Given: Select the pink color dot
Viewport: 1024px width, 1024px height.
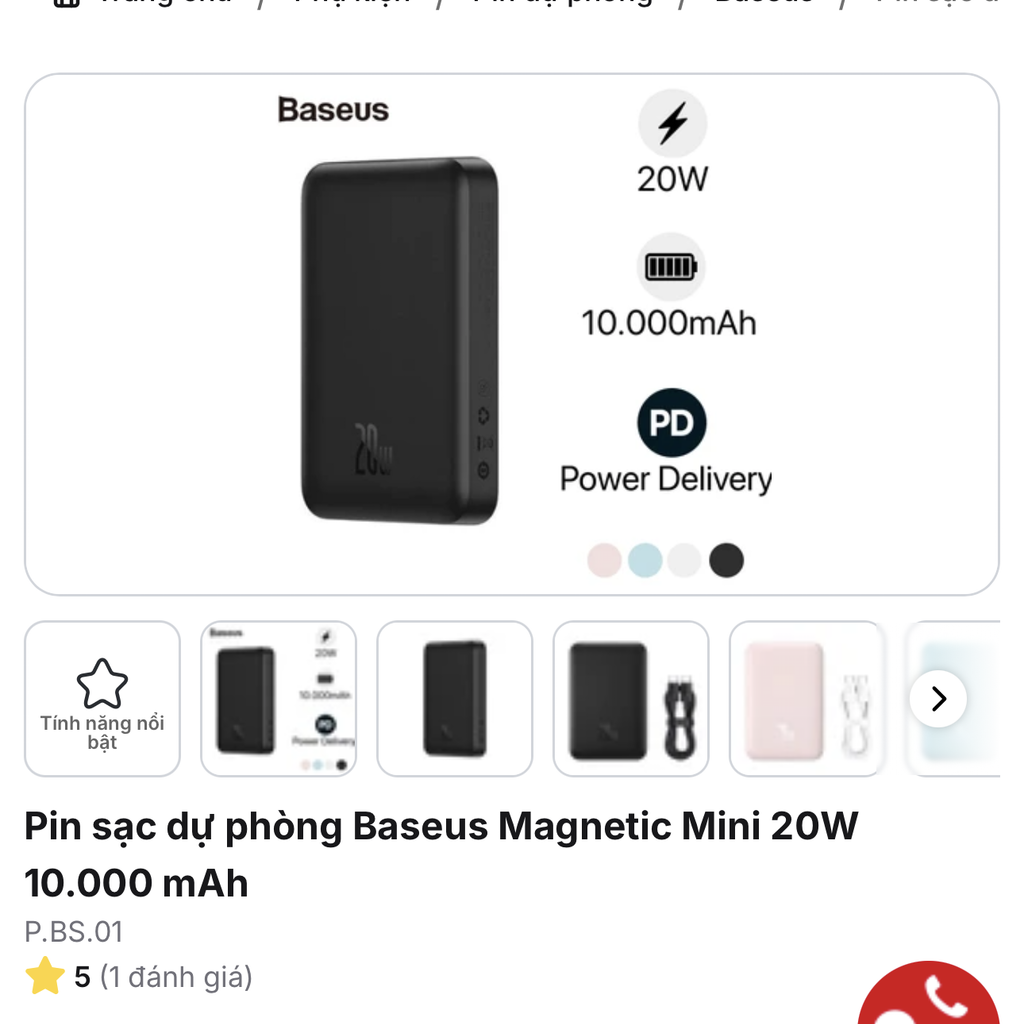Looking at the screenshot, I should coord(602,561).
